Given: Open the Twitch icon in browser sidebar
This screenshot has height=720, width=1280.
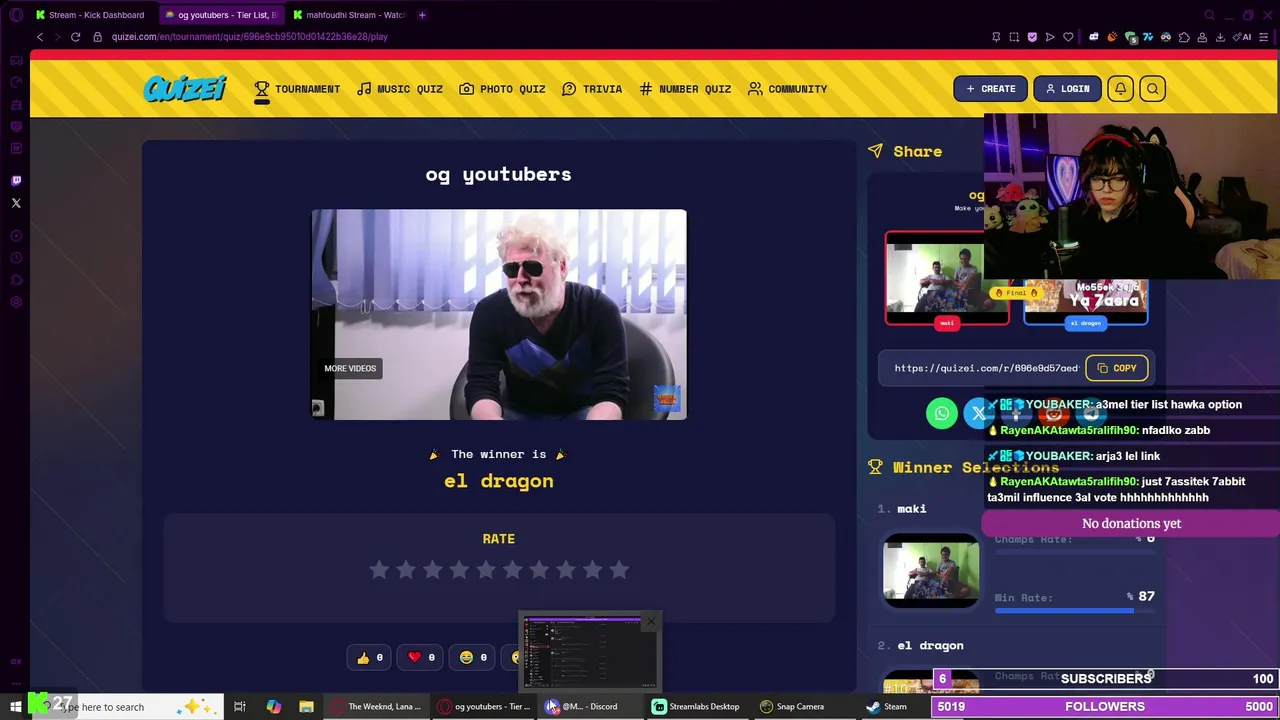Looking at the screenshot, I should [x=16, y=181].
